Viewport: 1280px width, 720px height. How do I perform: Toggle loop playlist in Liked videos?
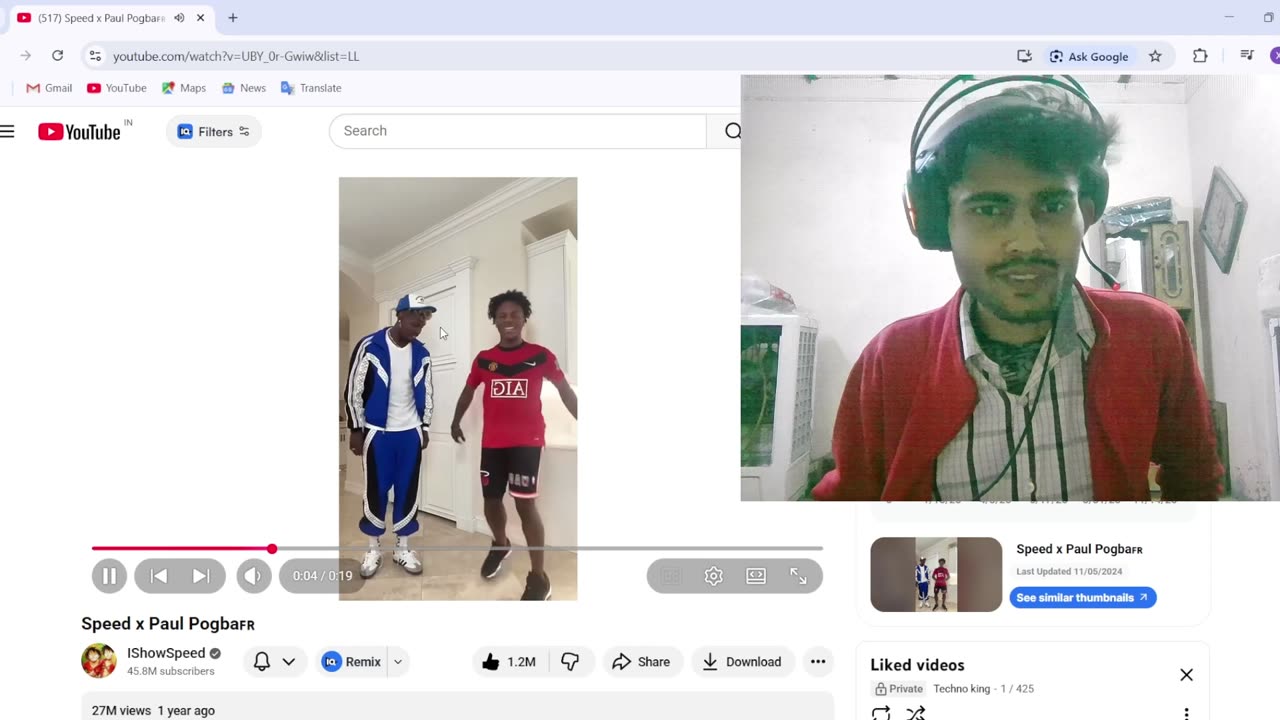click(881, 713)
